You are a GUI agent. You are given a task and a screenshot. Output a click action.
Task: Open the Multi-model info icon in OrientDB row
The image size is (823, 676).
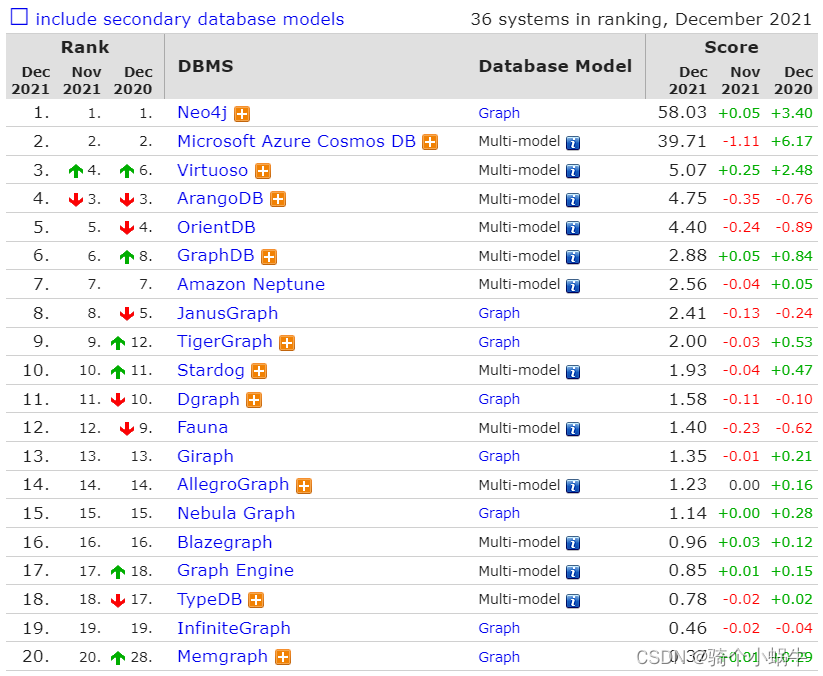pyautogui.click(x=573, y=228)
